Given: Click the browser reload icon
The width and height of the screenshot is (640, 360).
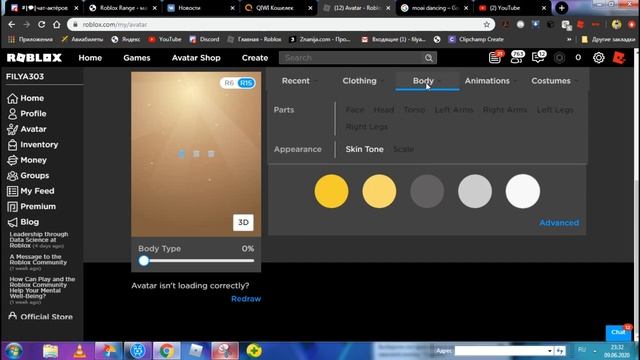Looking at the screenshot, I should [x=42, y=24].
